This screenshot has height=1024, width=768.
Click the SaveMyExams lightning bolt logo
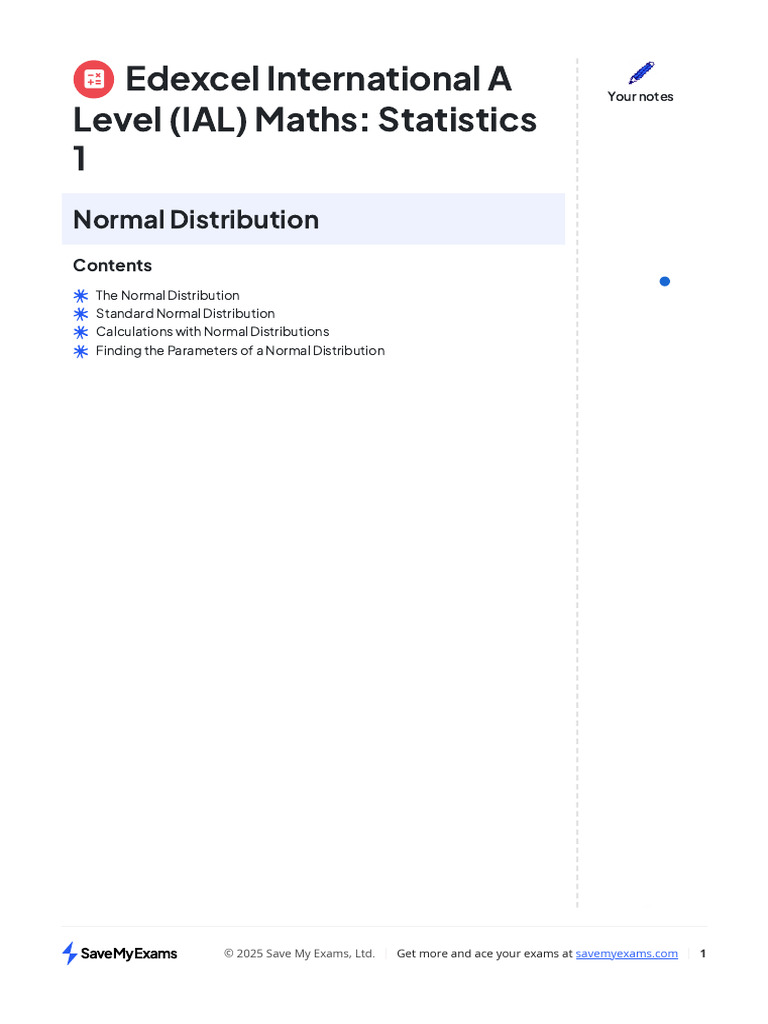pyautogui.click(x=70, y=953)
